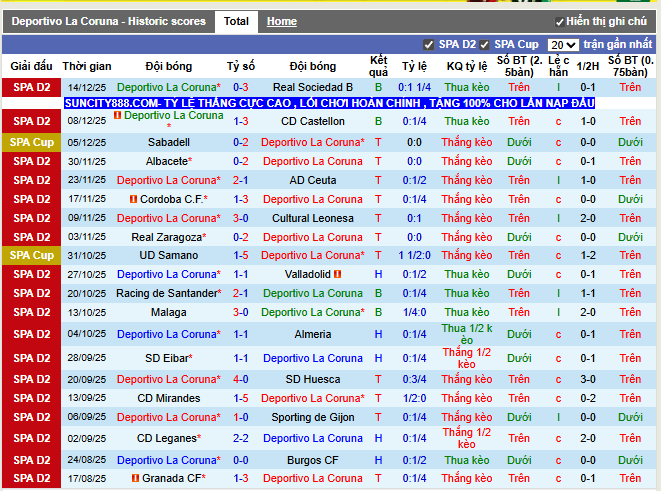Click red card icon next to Valladolid
The height and width of the screenshot is (491, 661).
coord(337,274)
